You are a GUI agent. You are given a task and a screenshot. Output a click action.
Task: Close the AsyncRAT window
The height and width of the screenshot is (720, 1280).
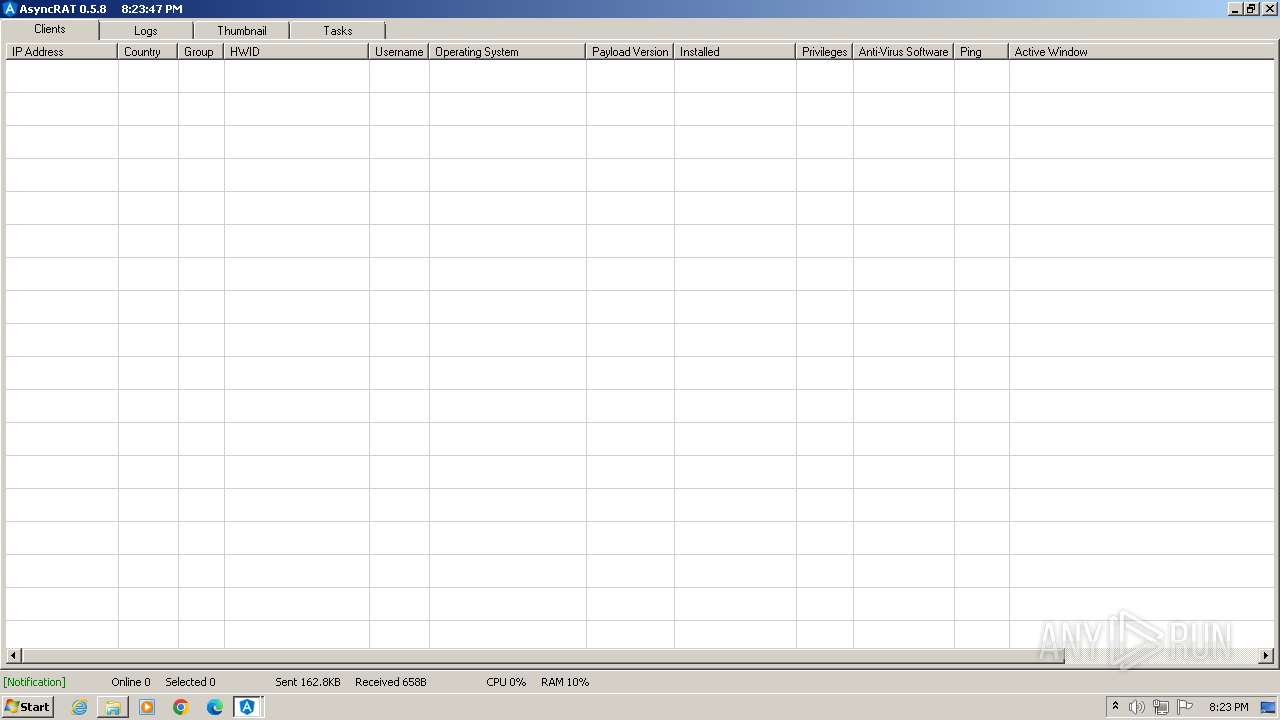coord(1268,9)
